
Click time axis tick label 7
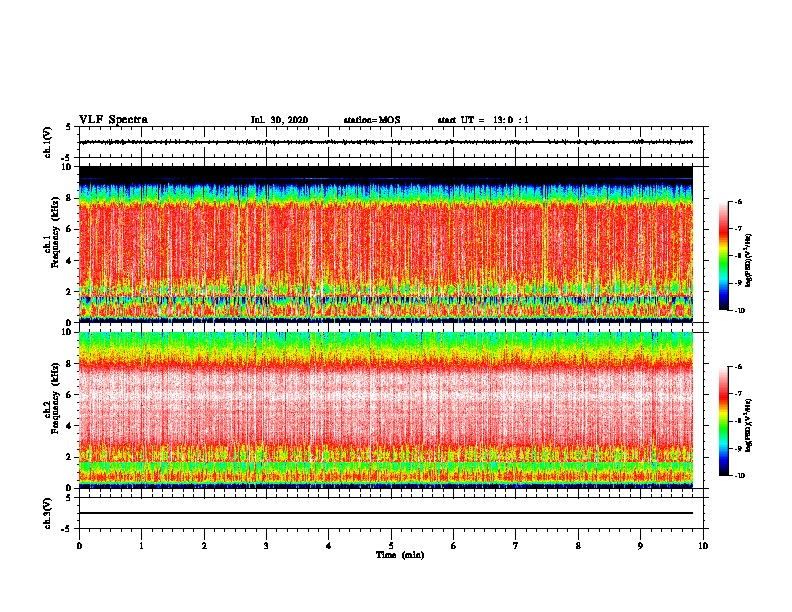pos(516,546)
